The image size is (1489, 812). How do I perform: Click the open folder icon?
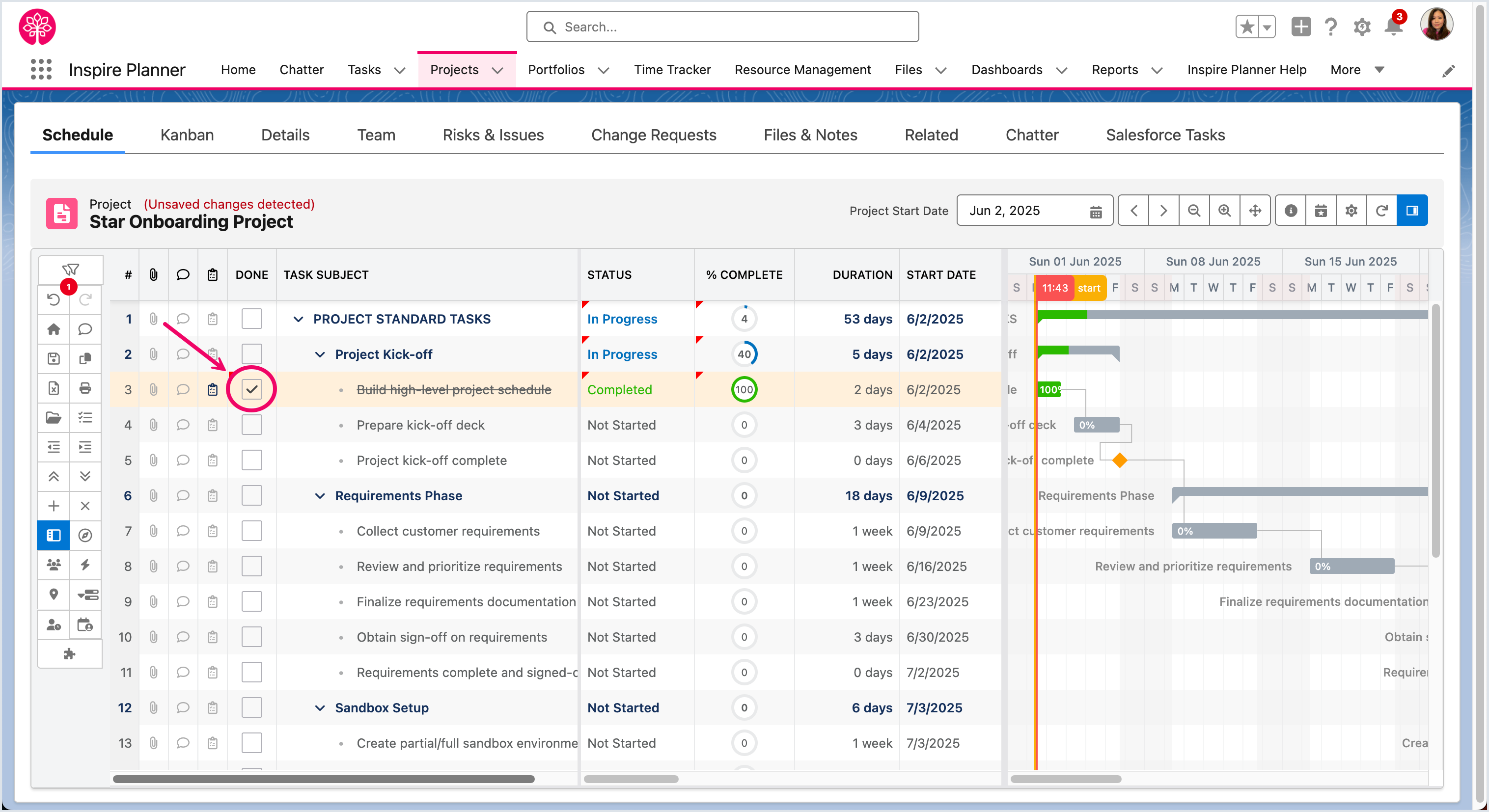53,417
